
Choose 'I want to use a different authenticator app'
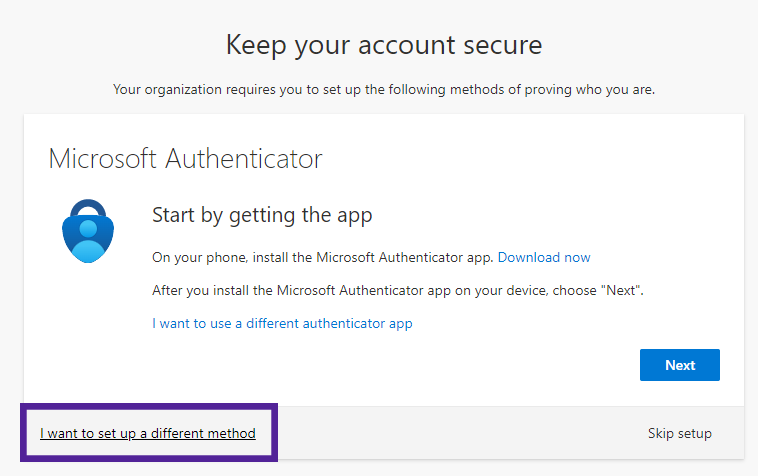pos(282,323)
